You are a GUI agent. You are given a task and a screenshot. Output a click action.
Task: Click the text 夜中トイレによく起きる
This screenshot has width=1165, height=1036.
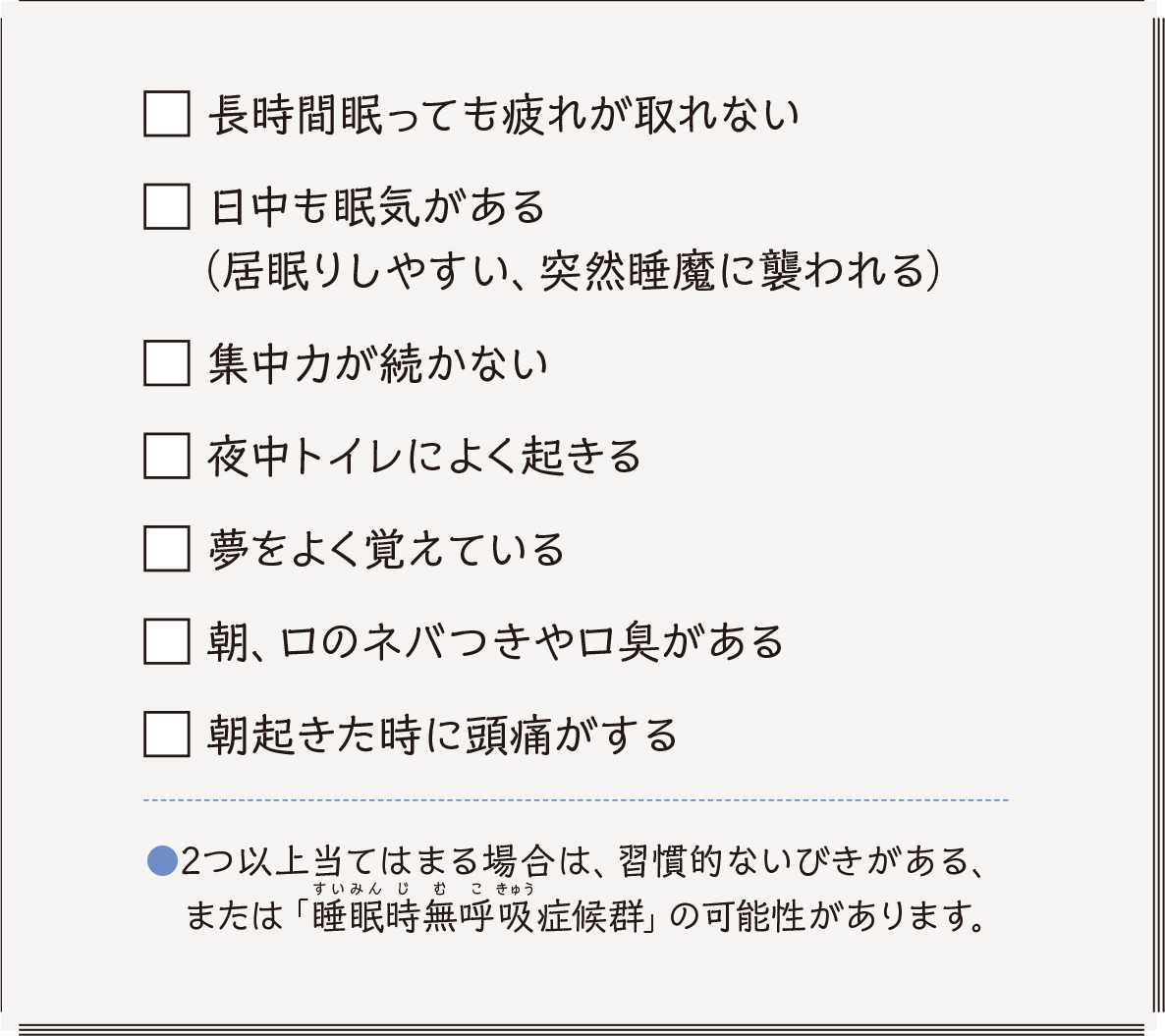pyautogui.click(x=424, y=457)
